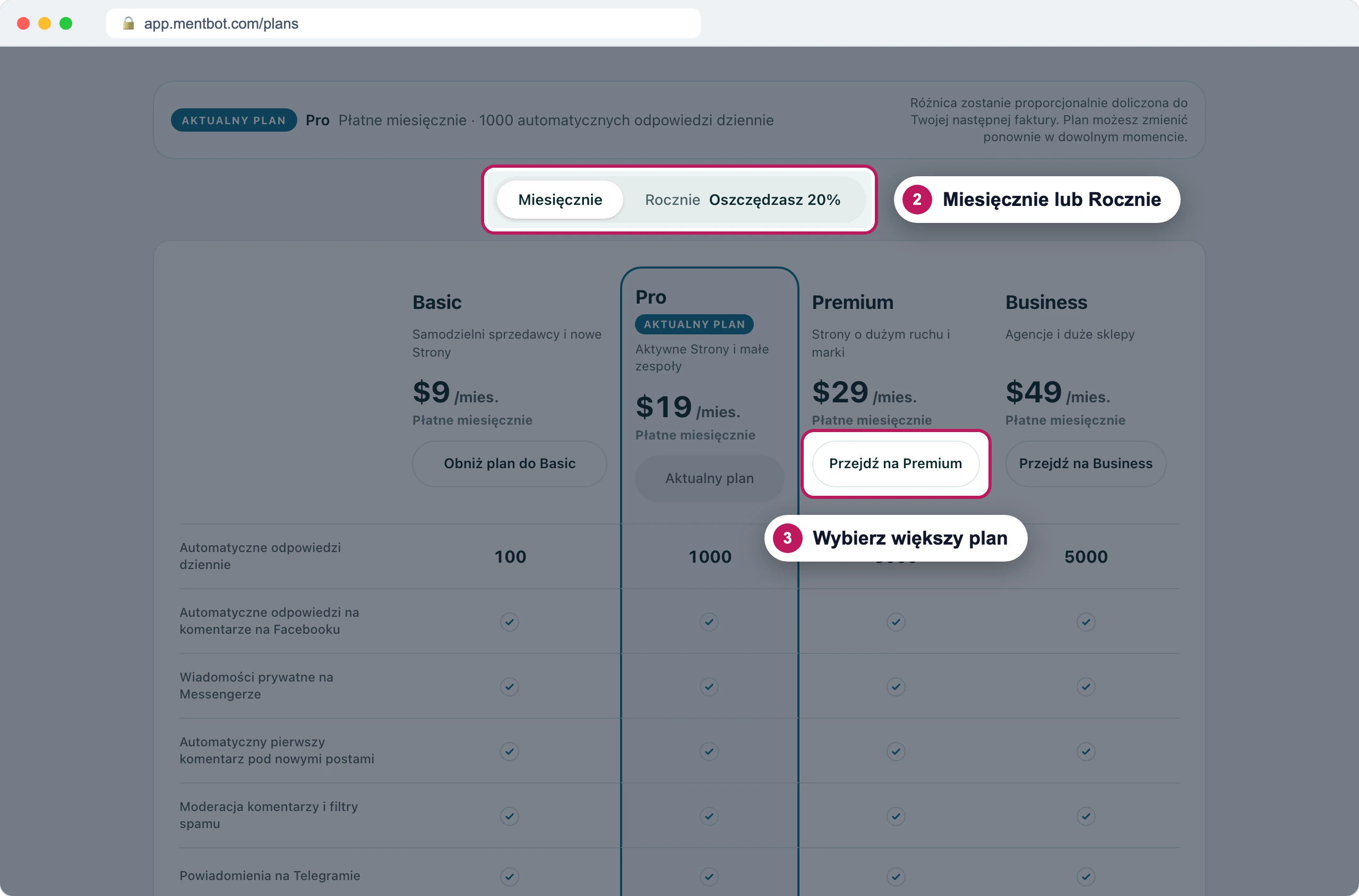Click Business checkmark for Facebook comment replies
The width and height of the screenshot is (1359, 896).
[1086, 622]
